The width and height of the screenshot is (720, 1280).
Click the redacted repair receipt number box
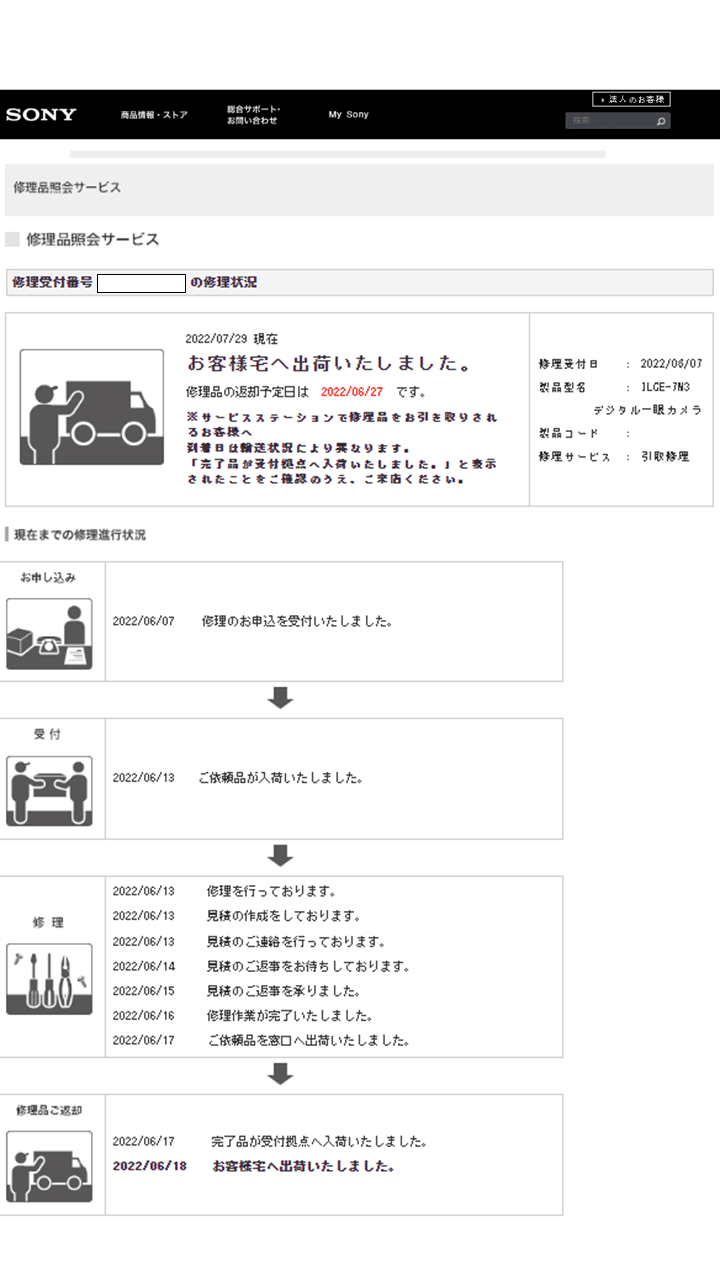click(x=141, y=283)
